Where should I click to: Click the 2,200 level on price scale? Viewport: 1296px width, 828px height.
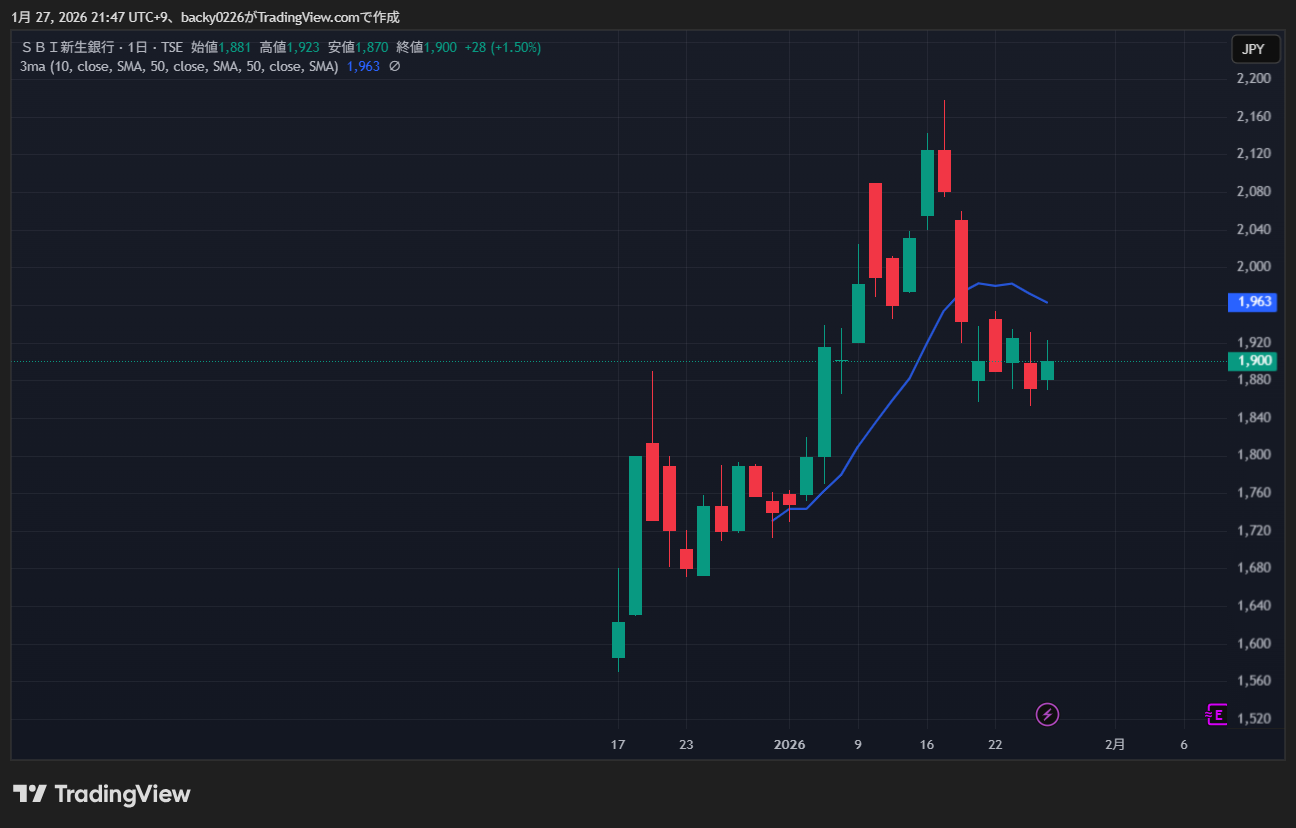click(1253, 79)
